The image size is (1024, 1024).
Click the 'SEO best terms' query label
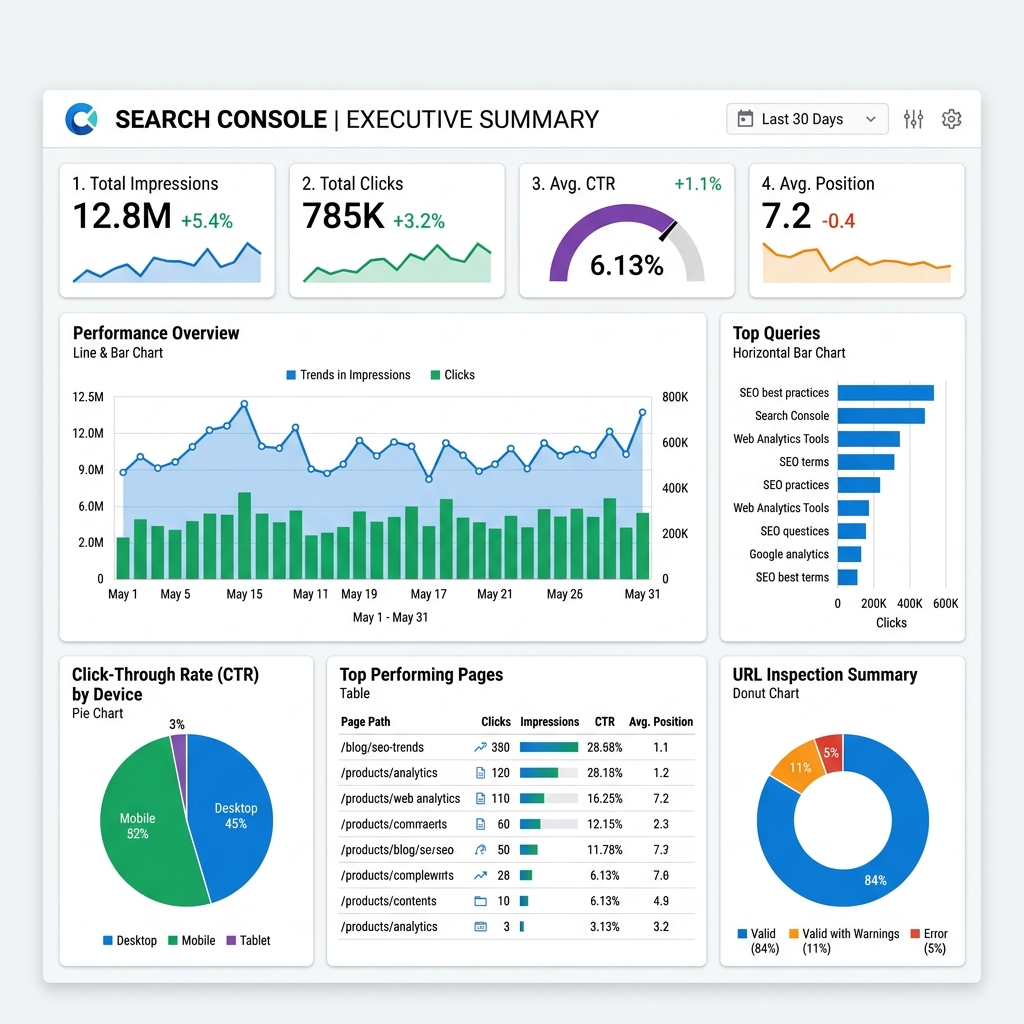pos(792,577)
